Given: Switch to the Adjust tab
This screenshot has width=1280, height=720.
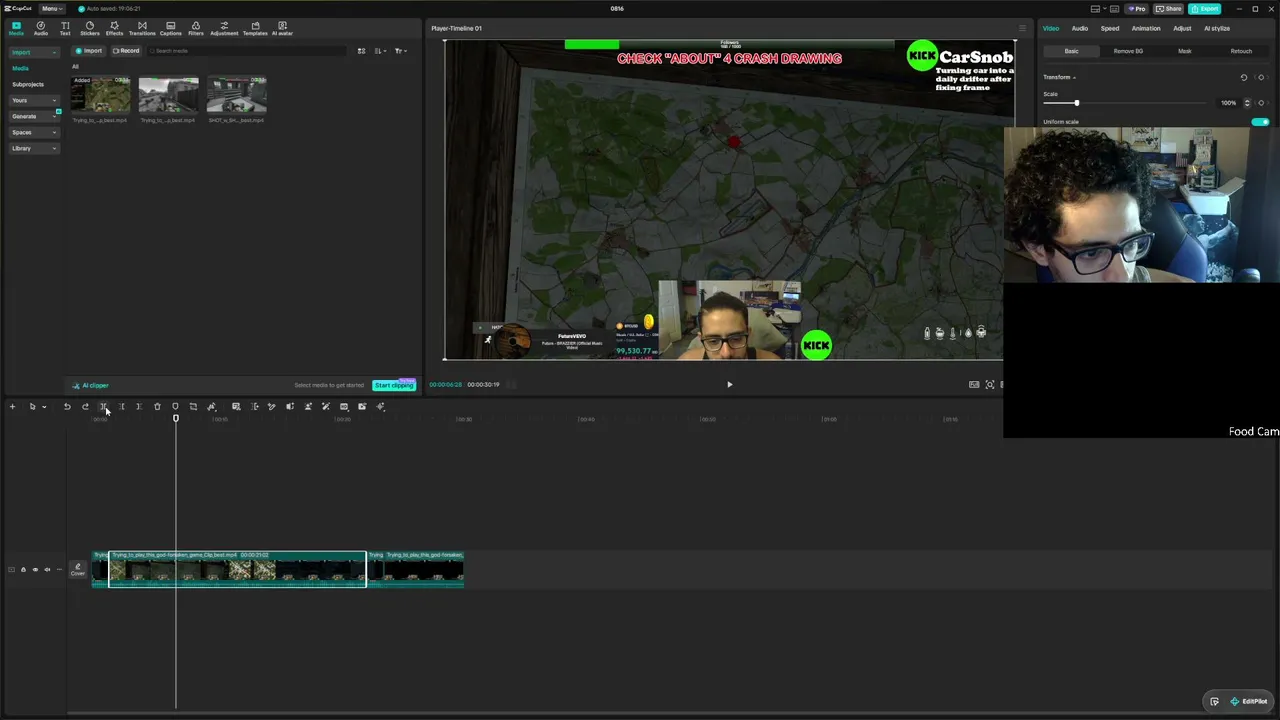Looking at the screenshot, I should (1182, 28).
